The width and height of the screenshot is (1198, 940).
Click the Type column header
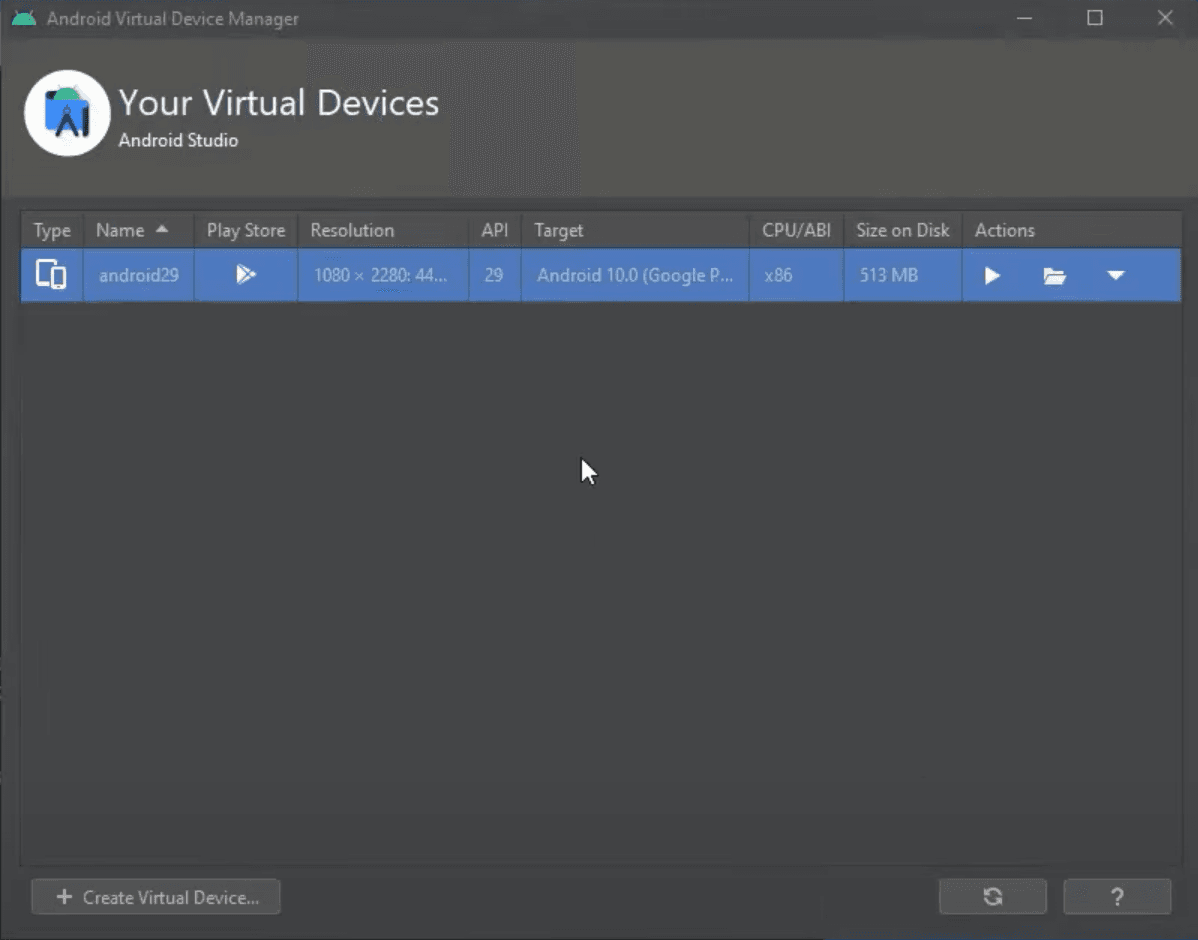coord(51,230)
